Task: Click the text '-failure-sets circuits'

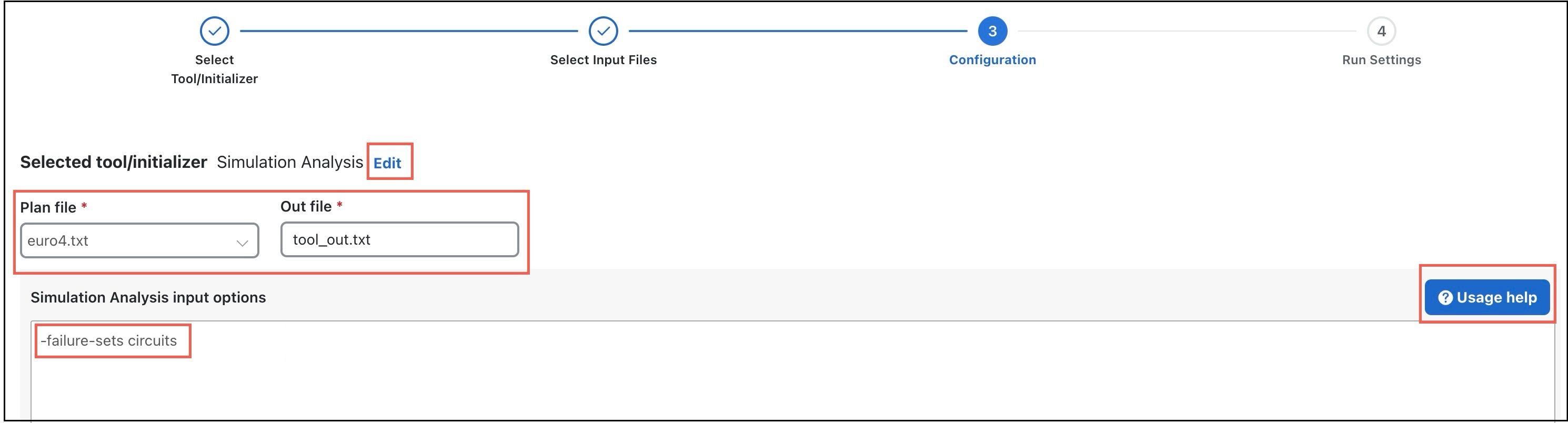Action: coord(109,341)
